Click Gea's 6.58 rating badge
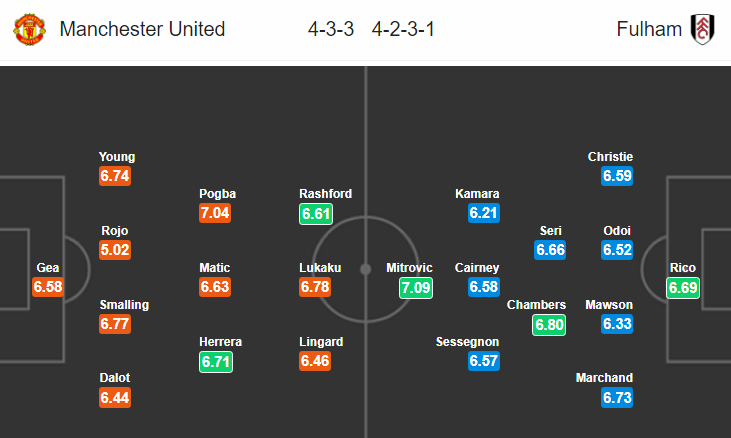Image resolution: width=731 pixels, height=438 pixels. [48, 287]
